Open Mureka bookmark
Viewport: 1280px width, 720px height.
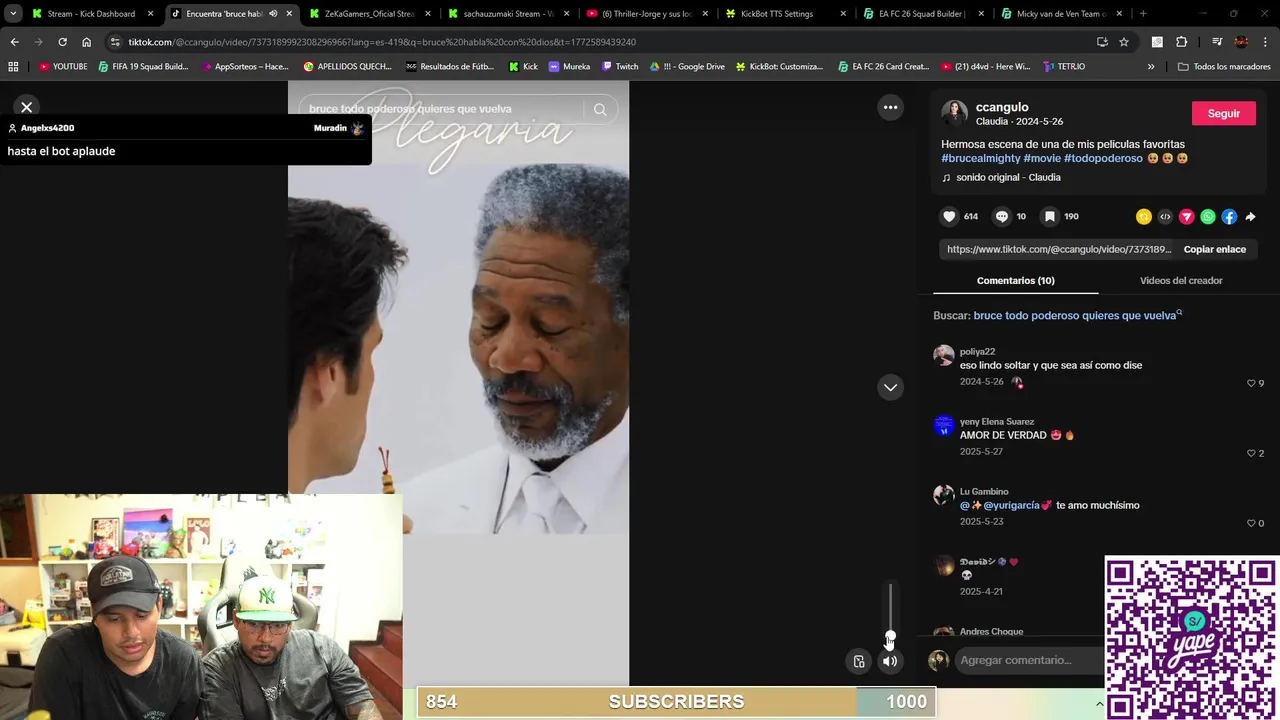569,67
